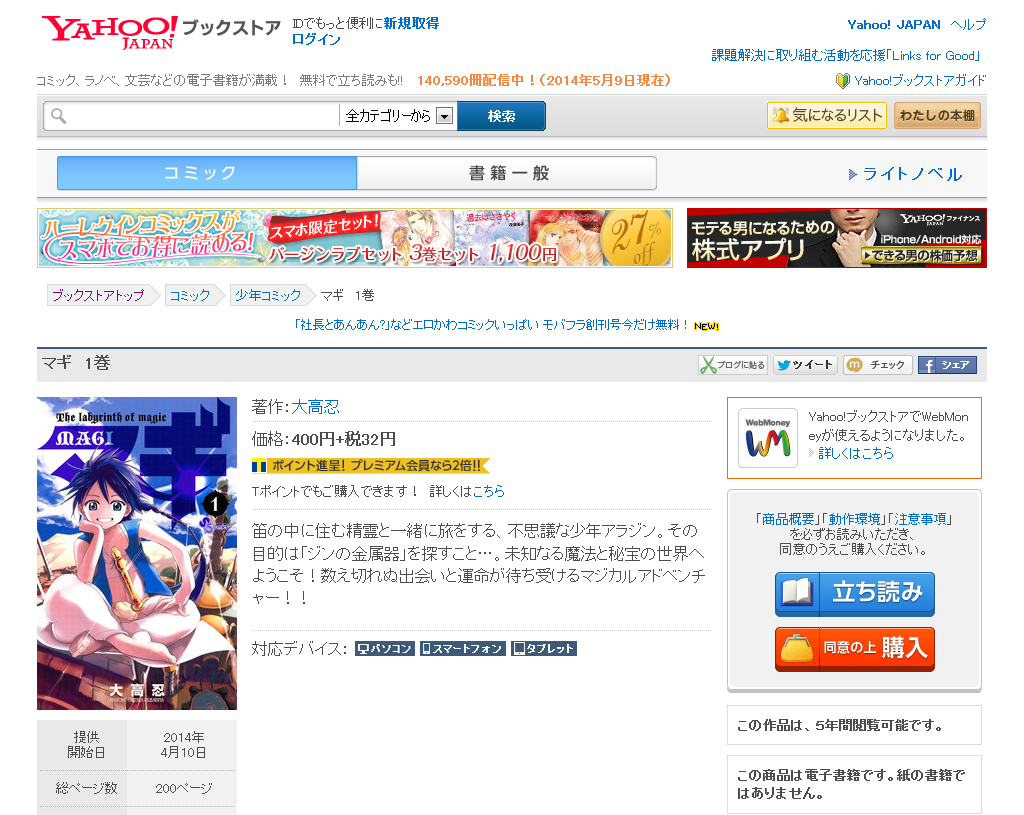Click the 新規取得 link

pyautogui.click(x=411, y=24)
